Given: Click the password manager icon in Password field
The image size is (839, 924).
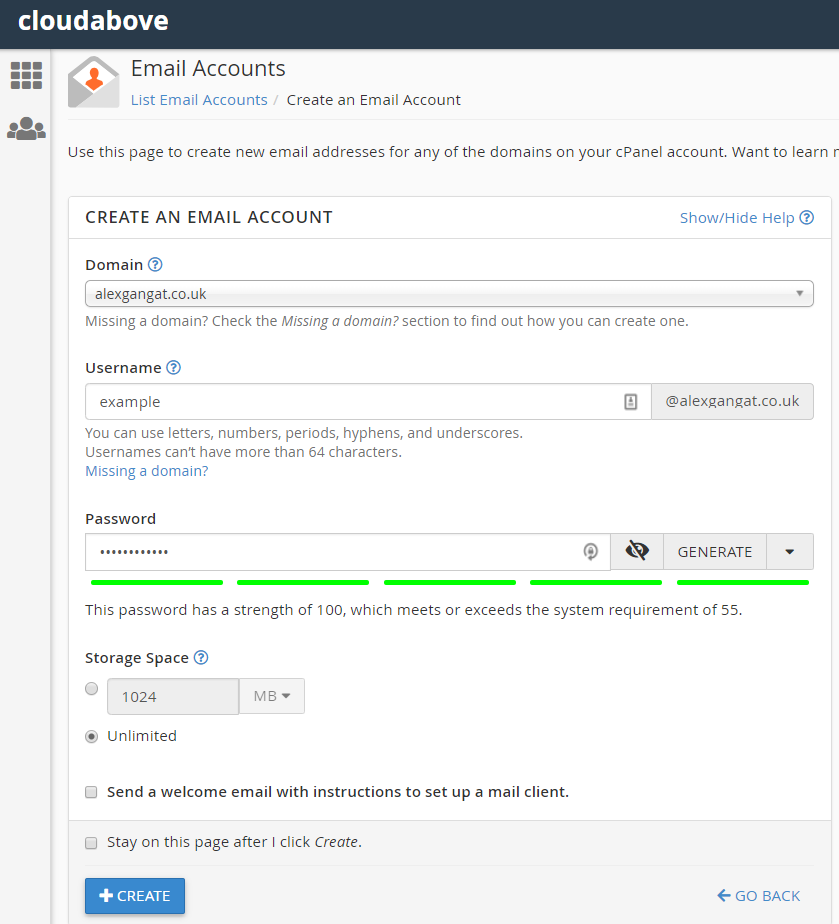Looking at the screenshot, I should click(591, 551).
